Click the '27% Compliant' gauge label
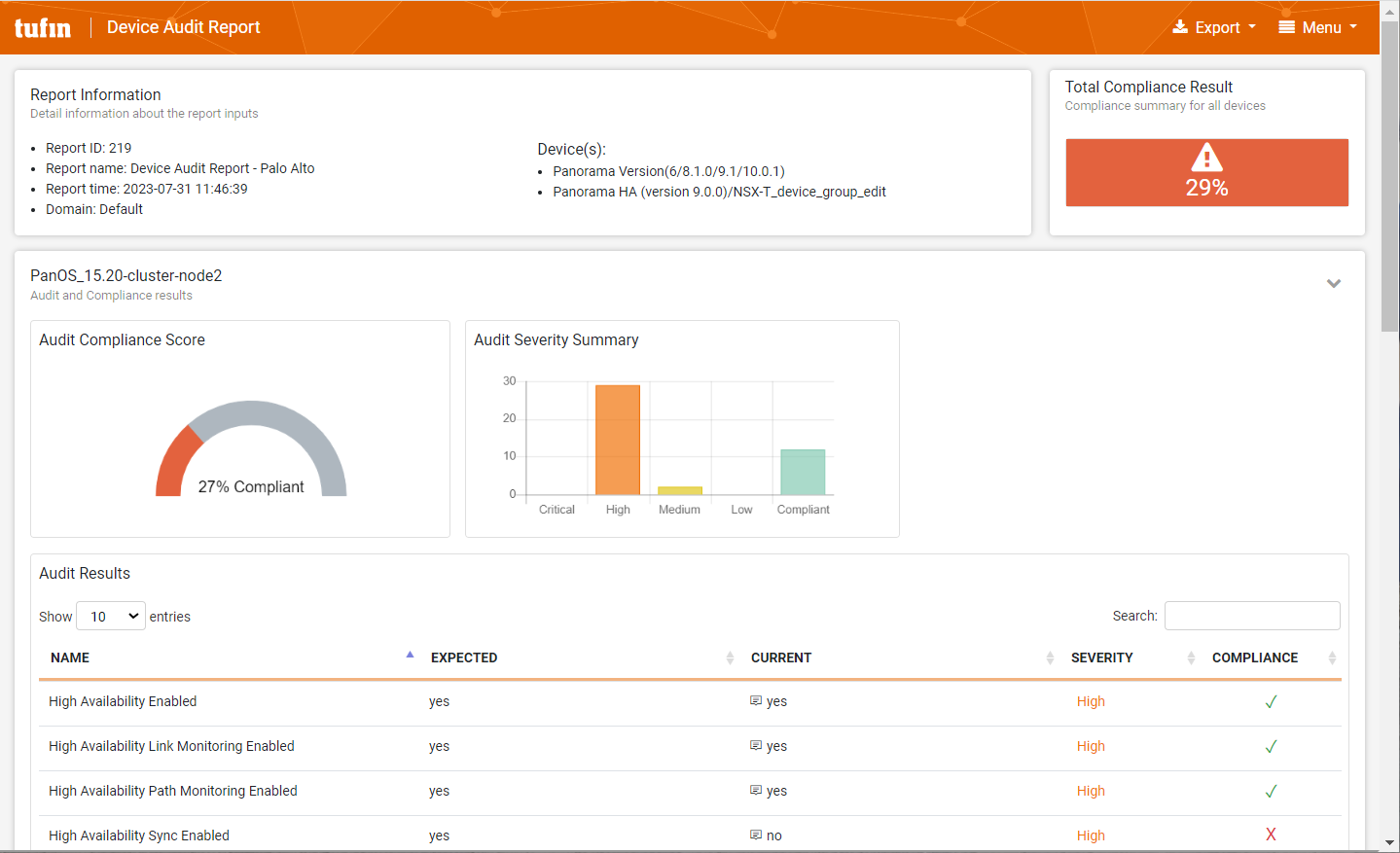Image resolution: width=1400 pixels, height=853 pixels. point(251,486)
